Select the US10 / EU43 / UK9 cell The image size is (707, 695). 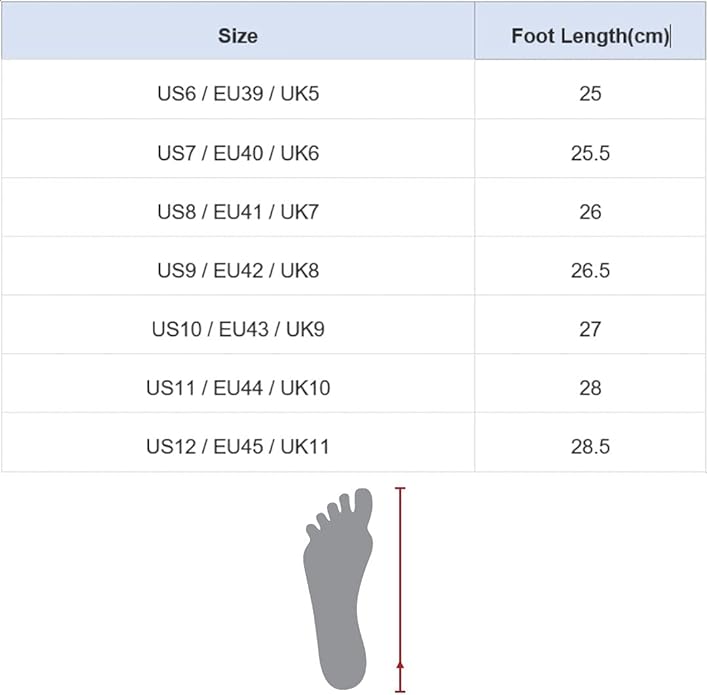(238, 328)
